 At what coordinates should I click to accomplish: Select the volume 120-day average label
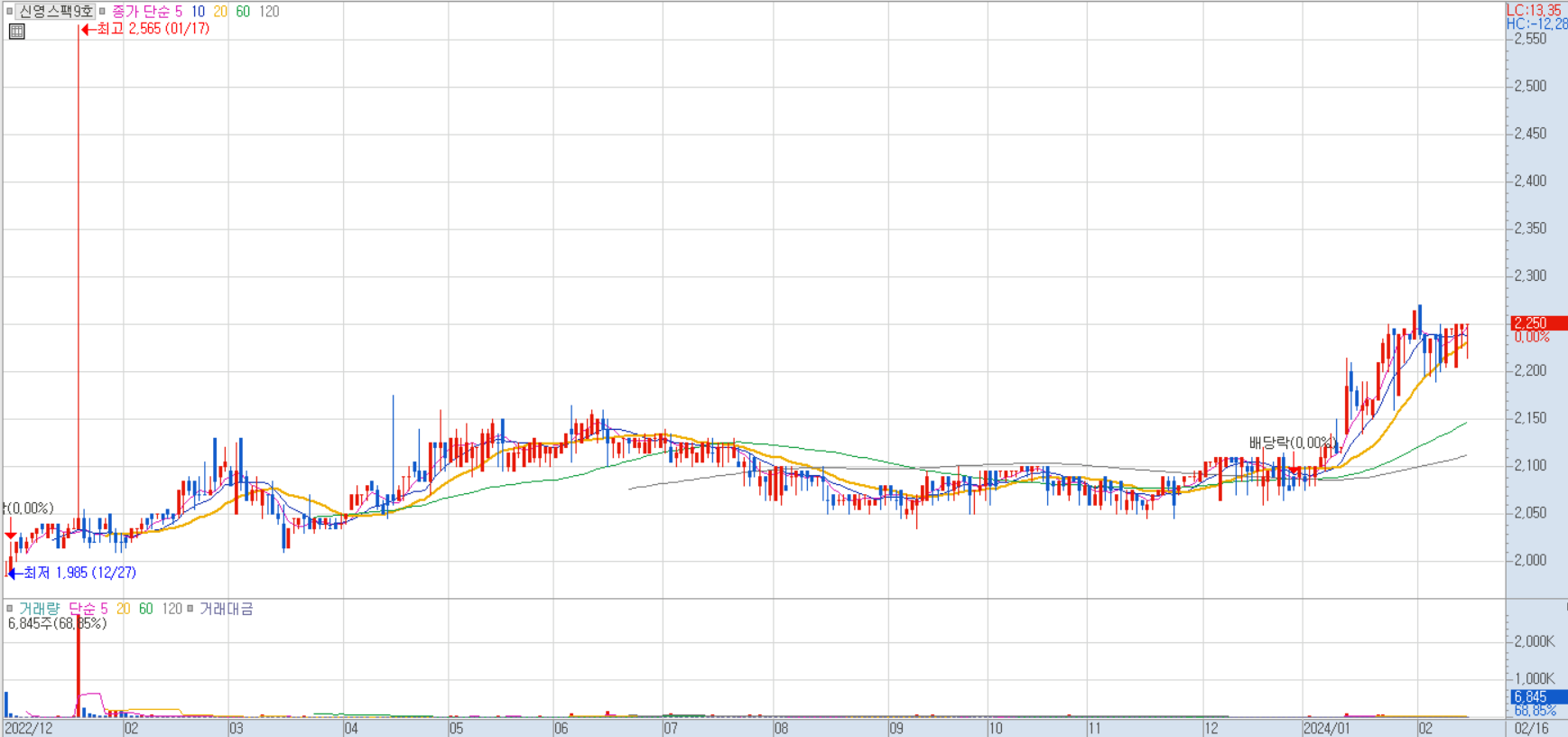point(172,609)
